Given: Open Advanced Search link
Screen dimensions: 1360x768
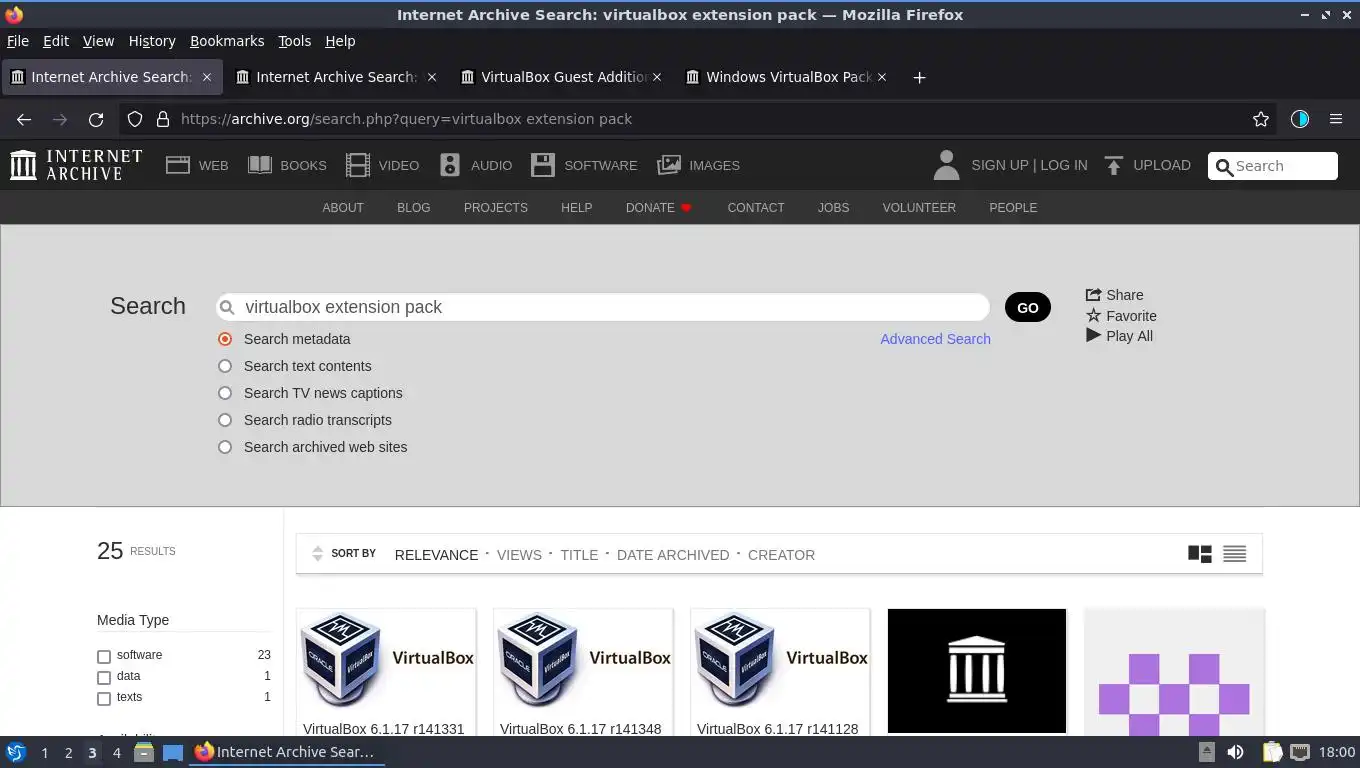Looking at the screenshot, I should 936,339.
